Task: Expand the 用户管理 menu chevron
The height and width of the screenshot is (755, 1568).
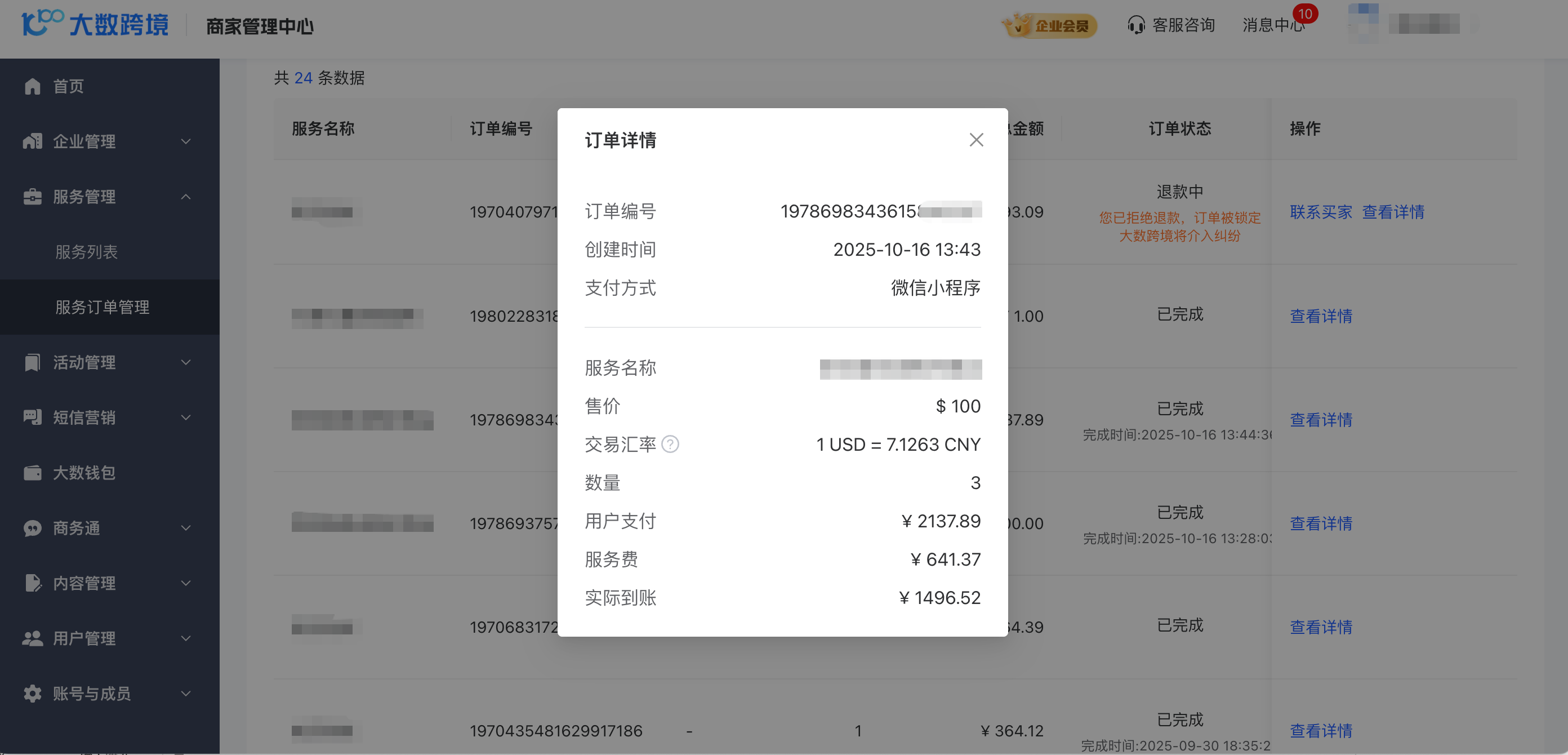Action: 186,638
